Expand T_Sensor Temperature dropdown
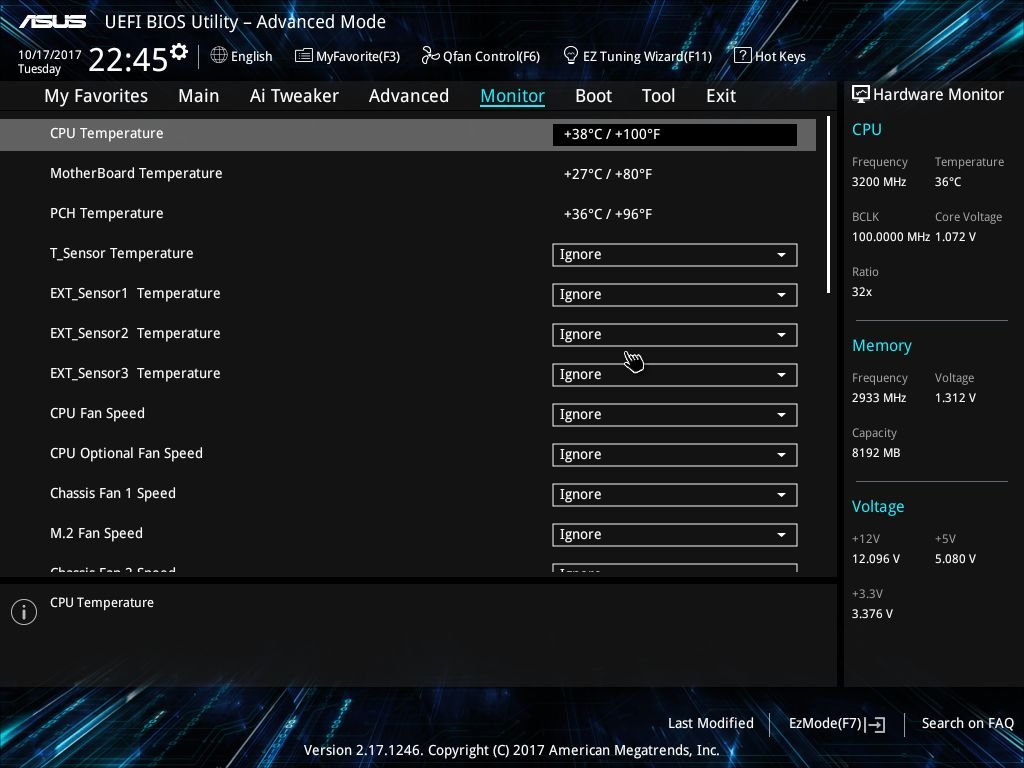 pos(675,255)
